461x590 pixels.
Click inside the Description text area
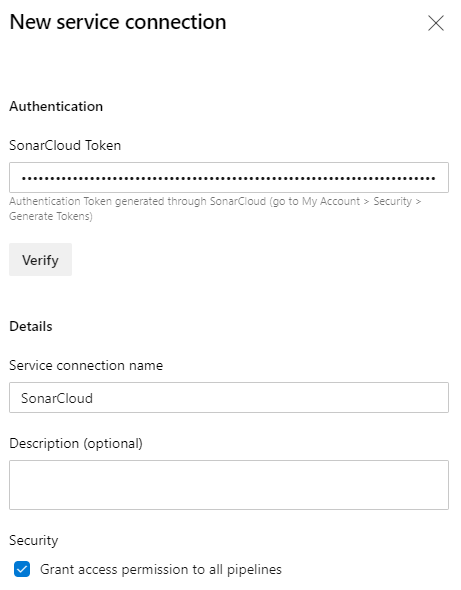pyautogui.click(x=229, y=485)
